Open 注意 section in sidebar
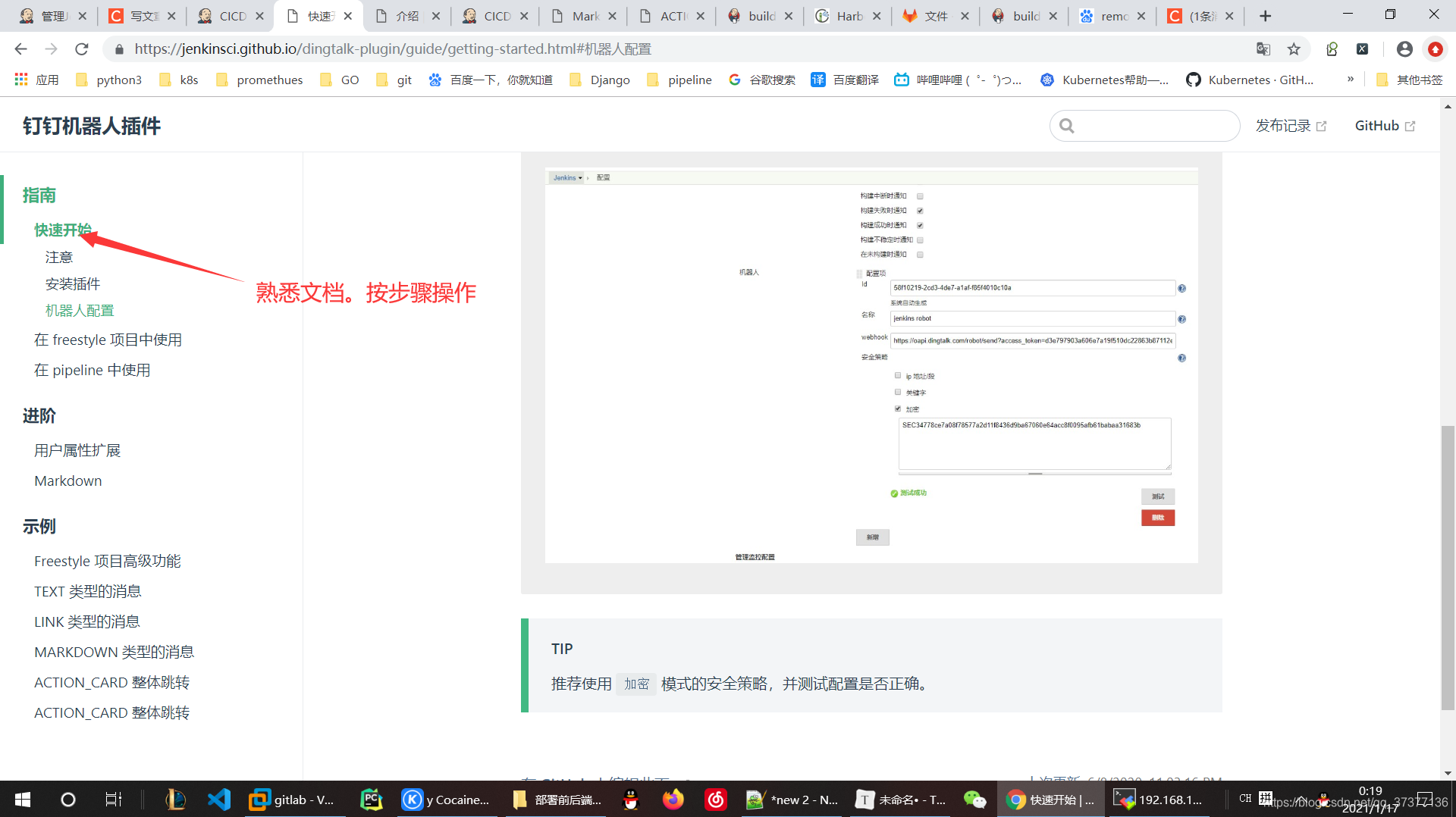The height and width of the screenshot is (817, 1456). click(59, 258)
